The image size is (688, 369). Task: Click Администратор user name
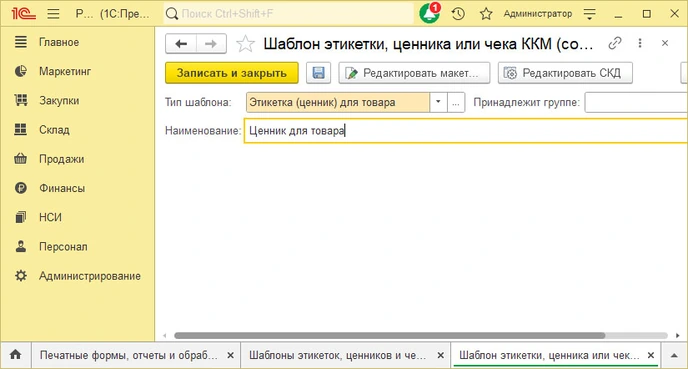[538, 14]
